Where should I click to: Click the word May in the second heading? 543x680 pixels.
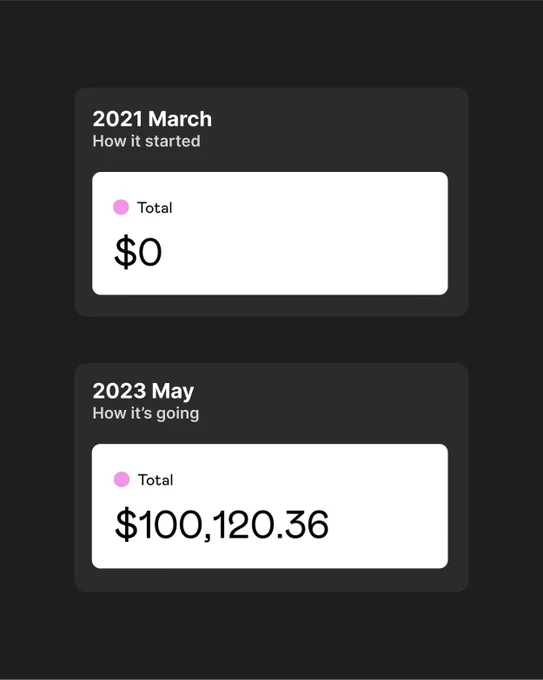coord(173,392)
